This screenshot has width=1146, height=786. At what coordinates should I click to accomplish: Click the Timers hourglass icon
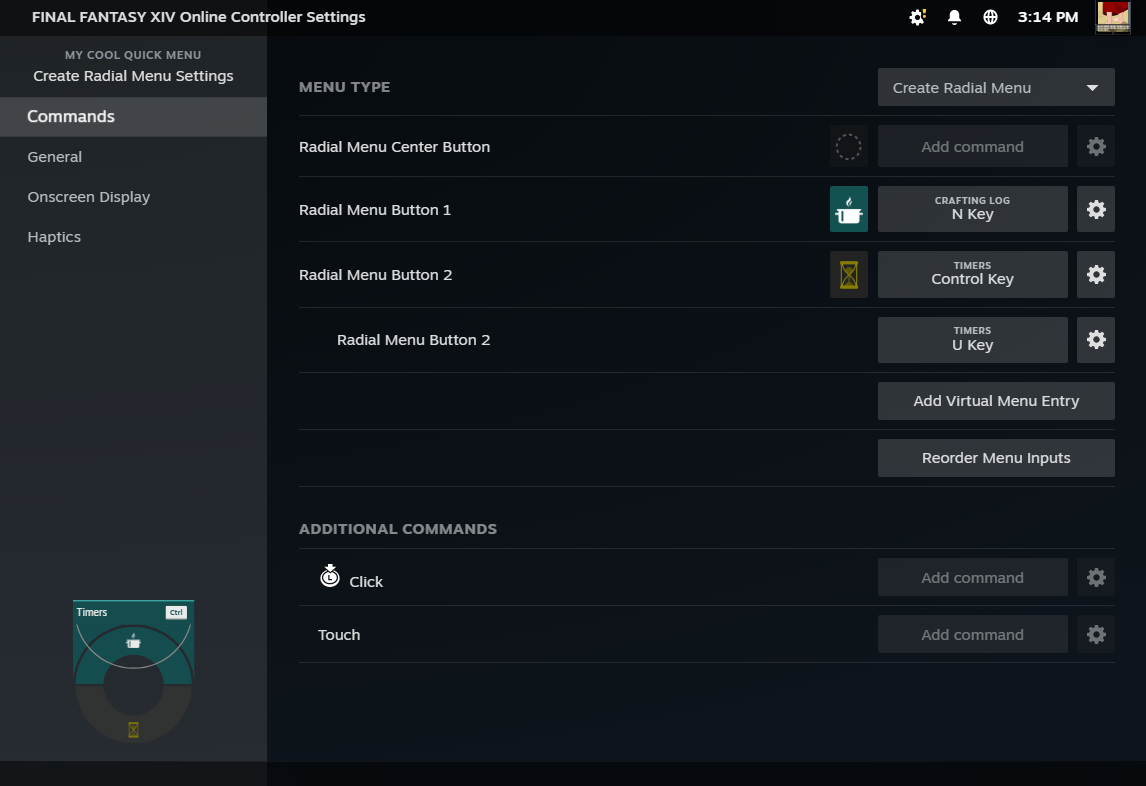coord(848,274)
